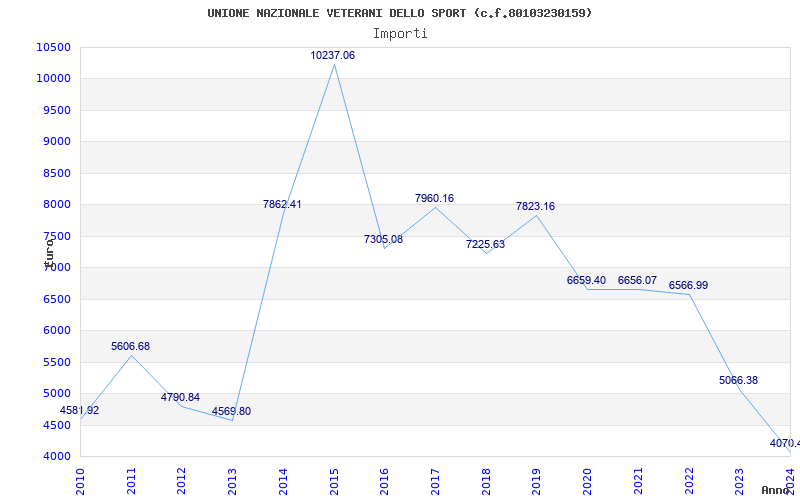Click the 4581.92 data label
Image resolution: width=800 pixels, height=500 pixels.
pyautogui.click(x=80, y=411)
